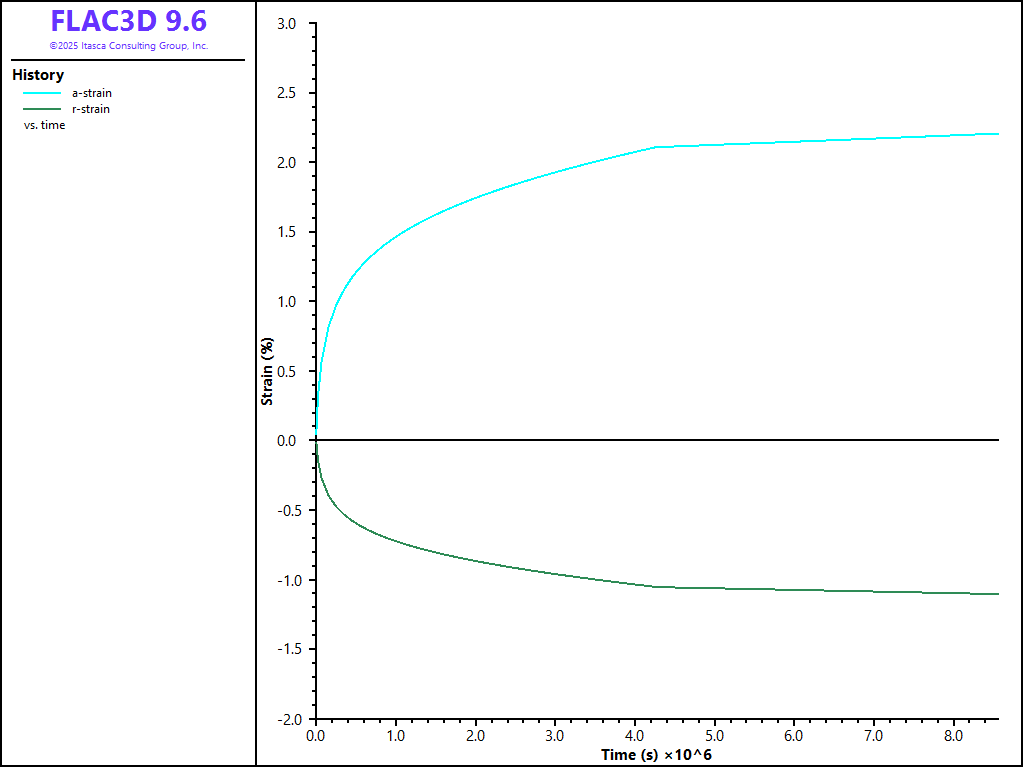Click the 4.0 tick label on x-axis

(634, 736)
